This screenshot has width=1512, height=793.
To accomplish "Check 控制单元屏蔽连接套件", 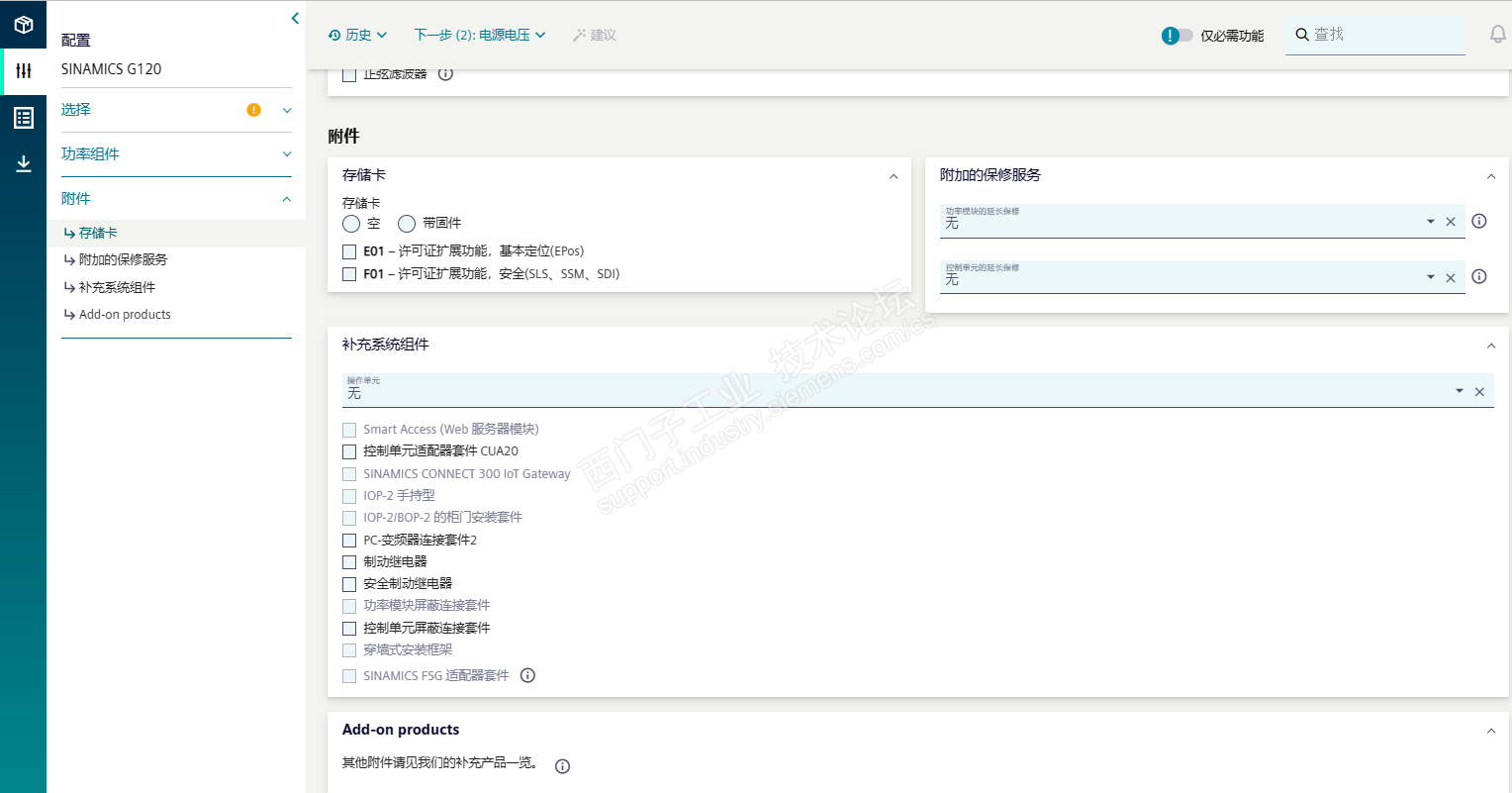I will [349, 629].
